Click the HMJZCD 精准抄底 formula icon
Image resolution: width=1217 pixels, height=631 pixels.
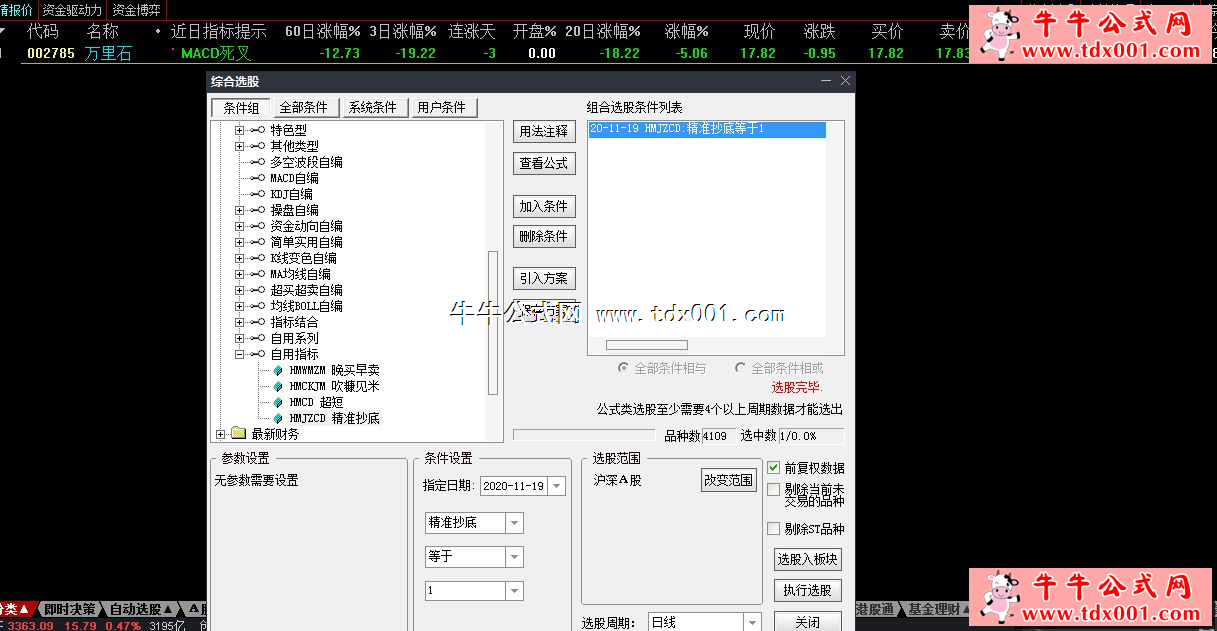pos(278,418)
